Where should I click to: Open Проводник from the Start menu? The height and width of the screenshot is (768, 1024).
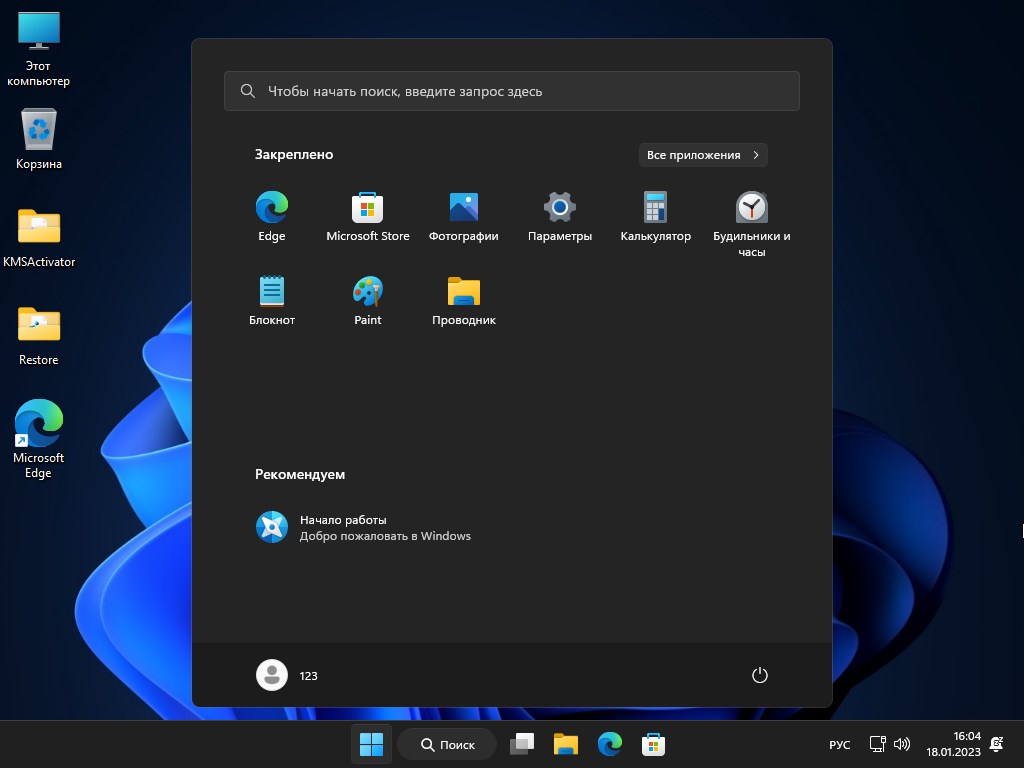(x=463, y=292)
